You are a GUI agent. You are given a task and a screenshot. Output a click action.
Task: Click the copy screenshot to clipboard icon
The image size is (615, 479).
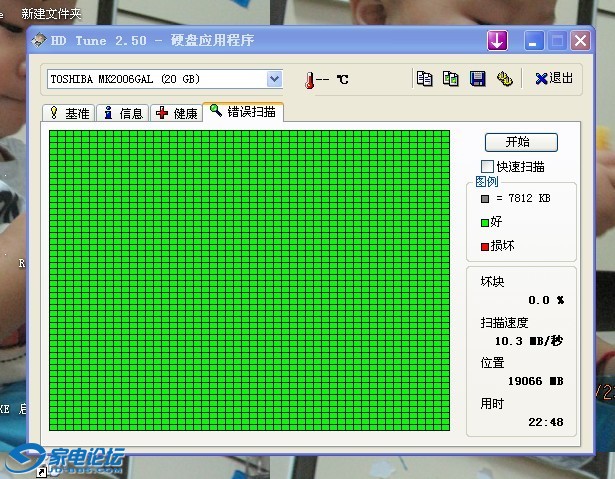451,79
